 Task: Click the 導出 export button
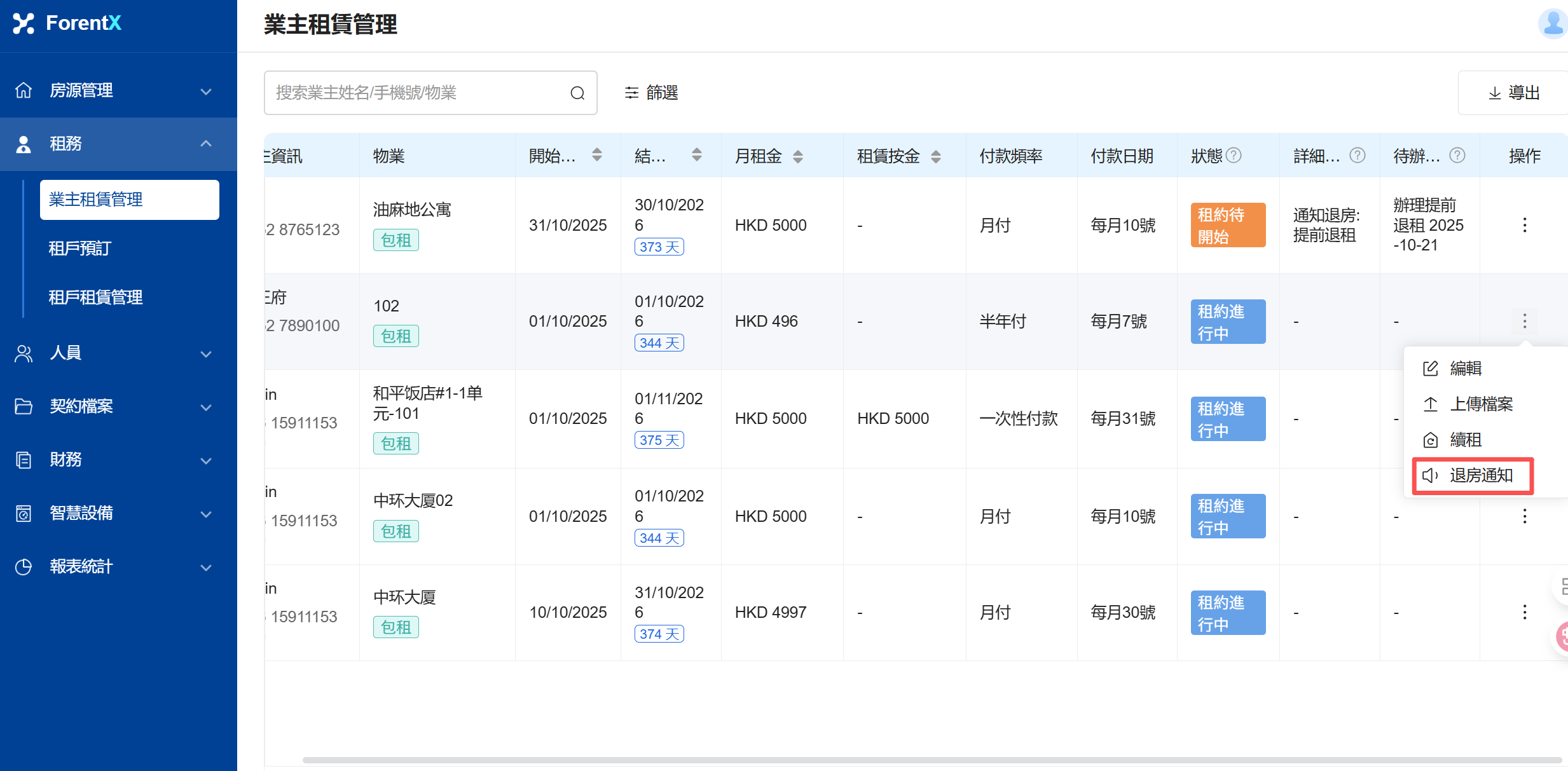pyautogui.click(x=1513, y=93)
